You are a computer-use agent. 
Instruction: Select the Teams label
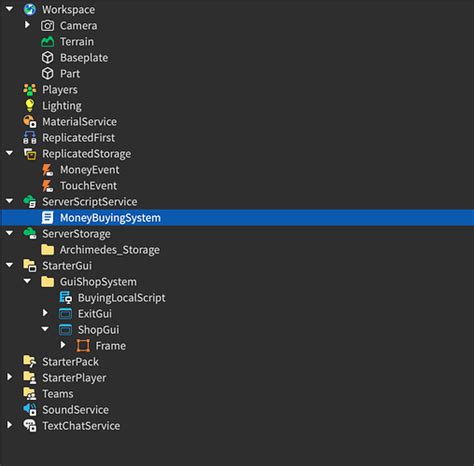58,394
